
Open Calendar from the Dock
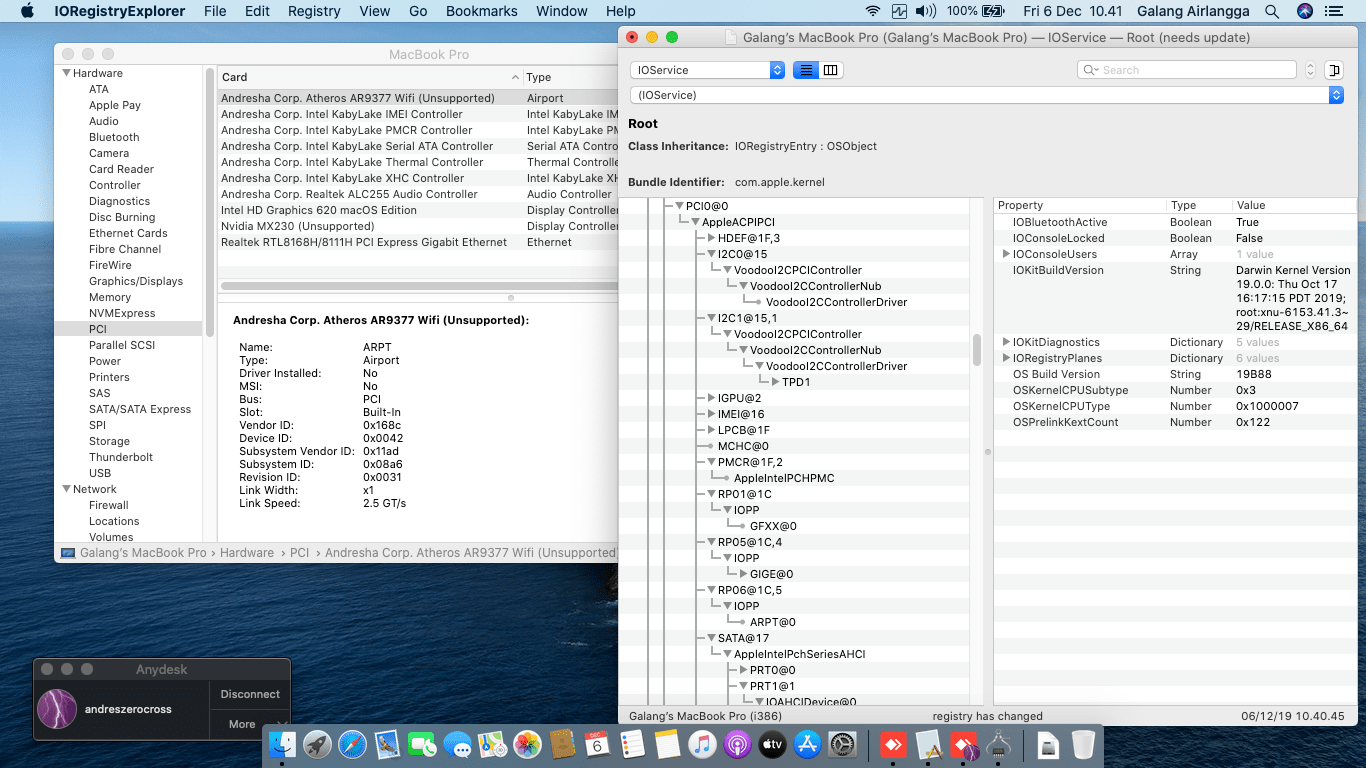click(x=597, y=744)
